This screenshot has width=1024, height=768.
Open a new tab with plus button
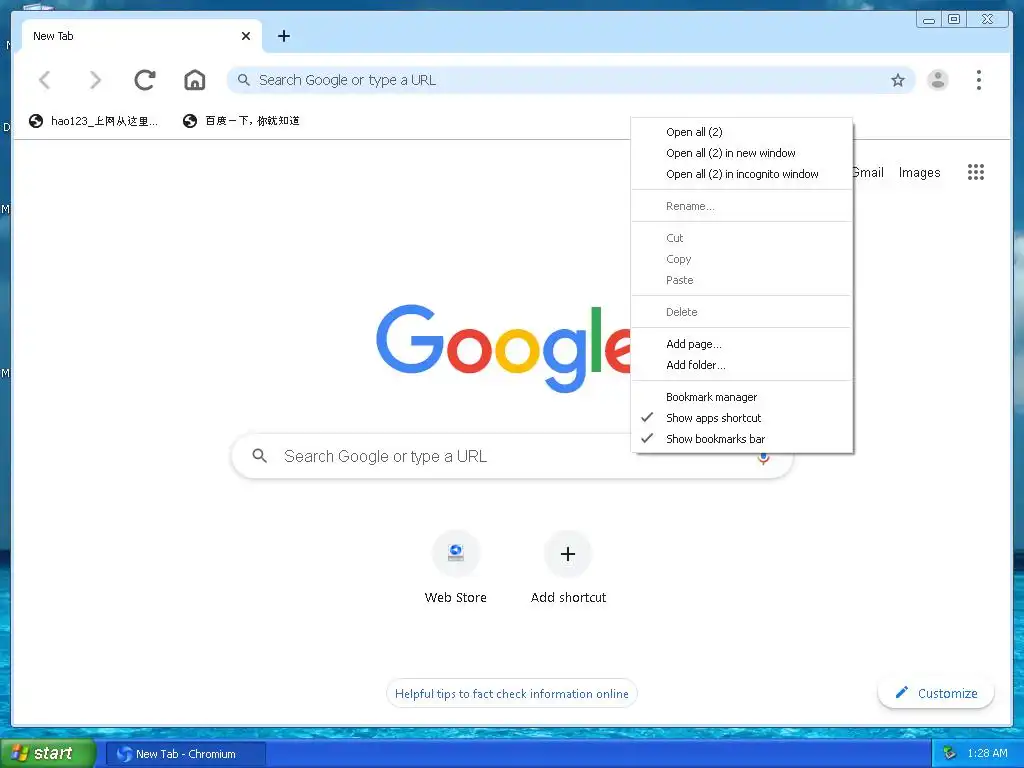(x=283, y=36)
